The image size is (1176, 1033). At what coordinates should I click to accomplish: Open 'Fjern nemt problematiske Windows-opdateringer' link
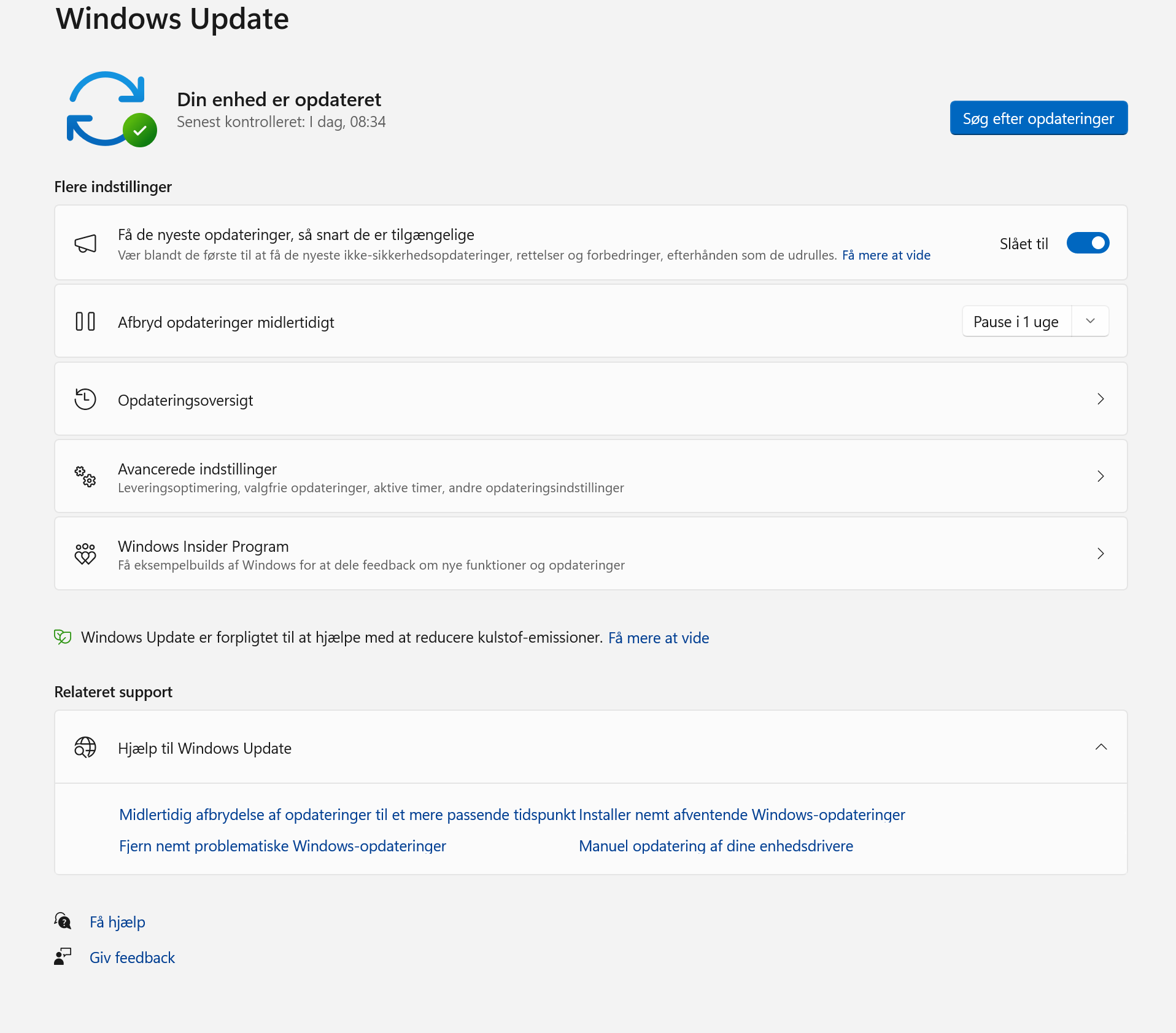click(282, 846)
